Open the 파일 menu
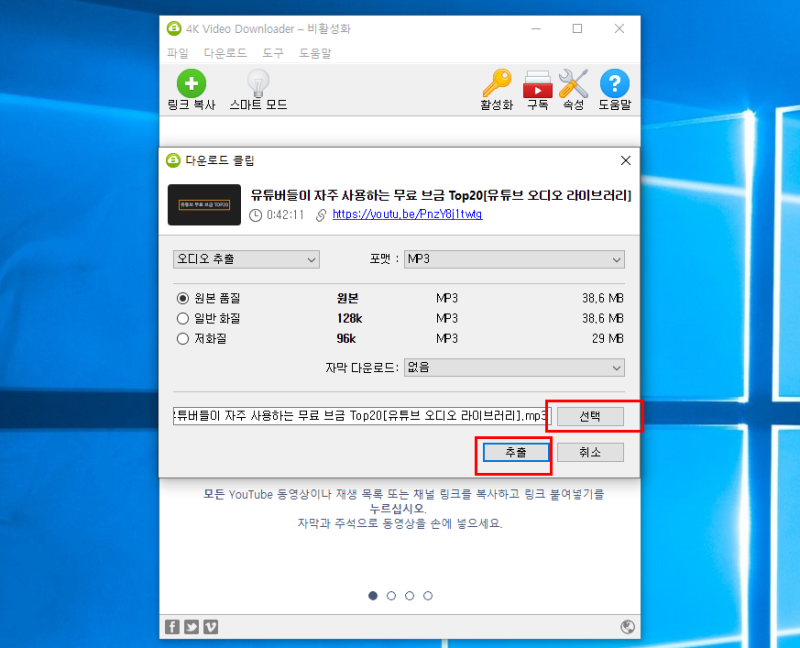This screenshot has width=800, height=648. [x=178, y=53]
